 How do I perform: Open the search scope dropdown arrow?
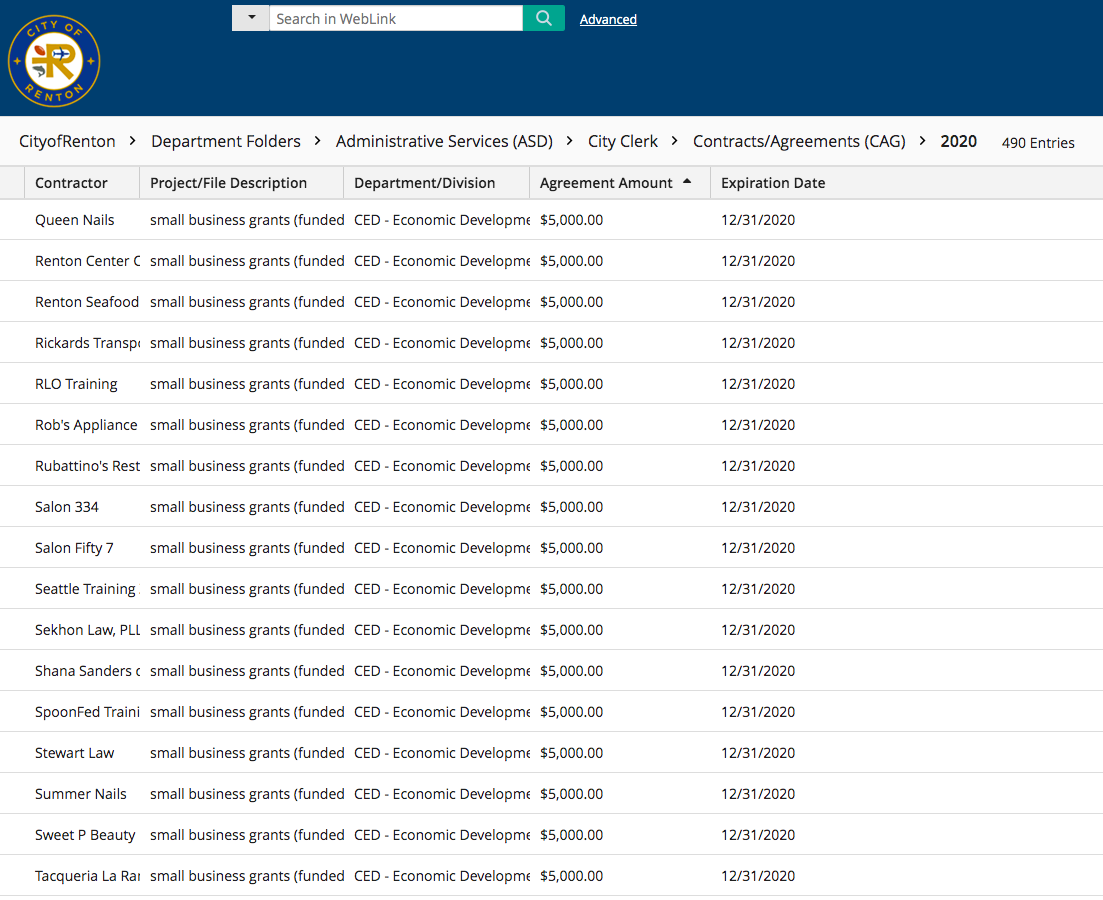tap(251, 18)
